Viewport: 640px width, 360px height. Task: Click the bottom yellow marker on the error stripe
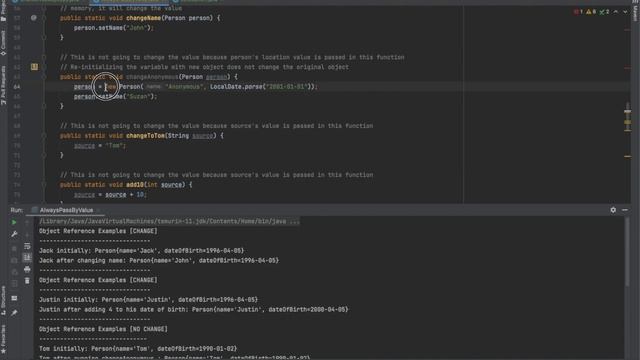(x=627, y=156)
